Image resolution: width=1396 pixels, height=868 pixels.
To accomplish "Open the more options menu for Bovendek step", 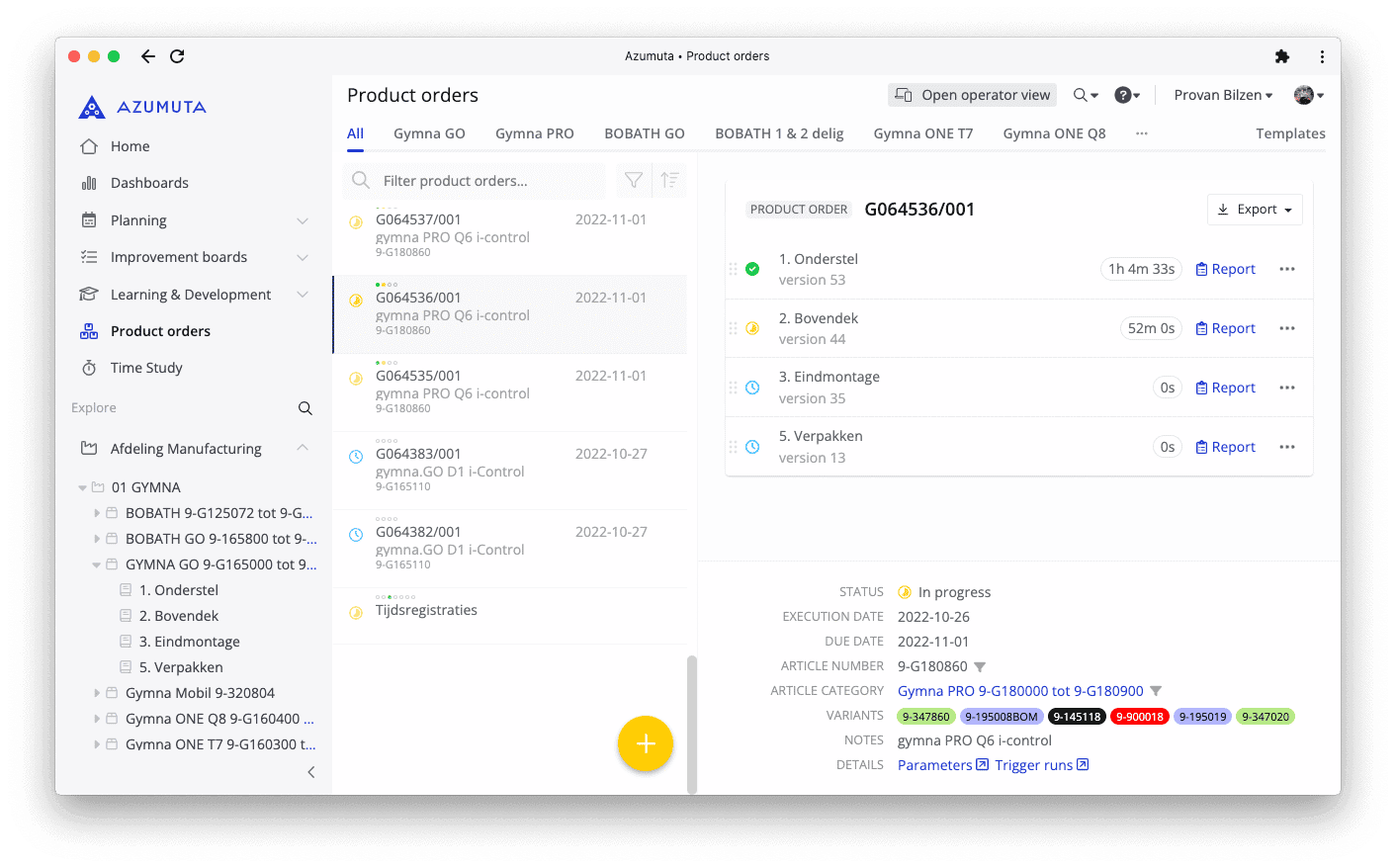I will click(x=1286, y=327).
